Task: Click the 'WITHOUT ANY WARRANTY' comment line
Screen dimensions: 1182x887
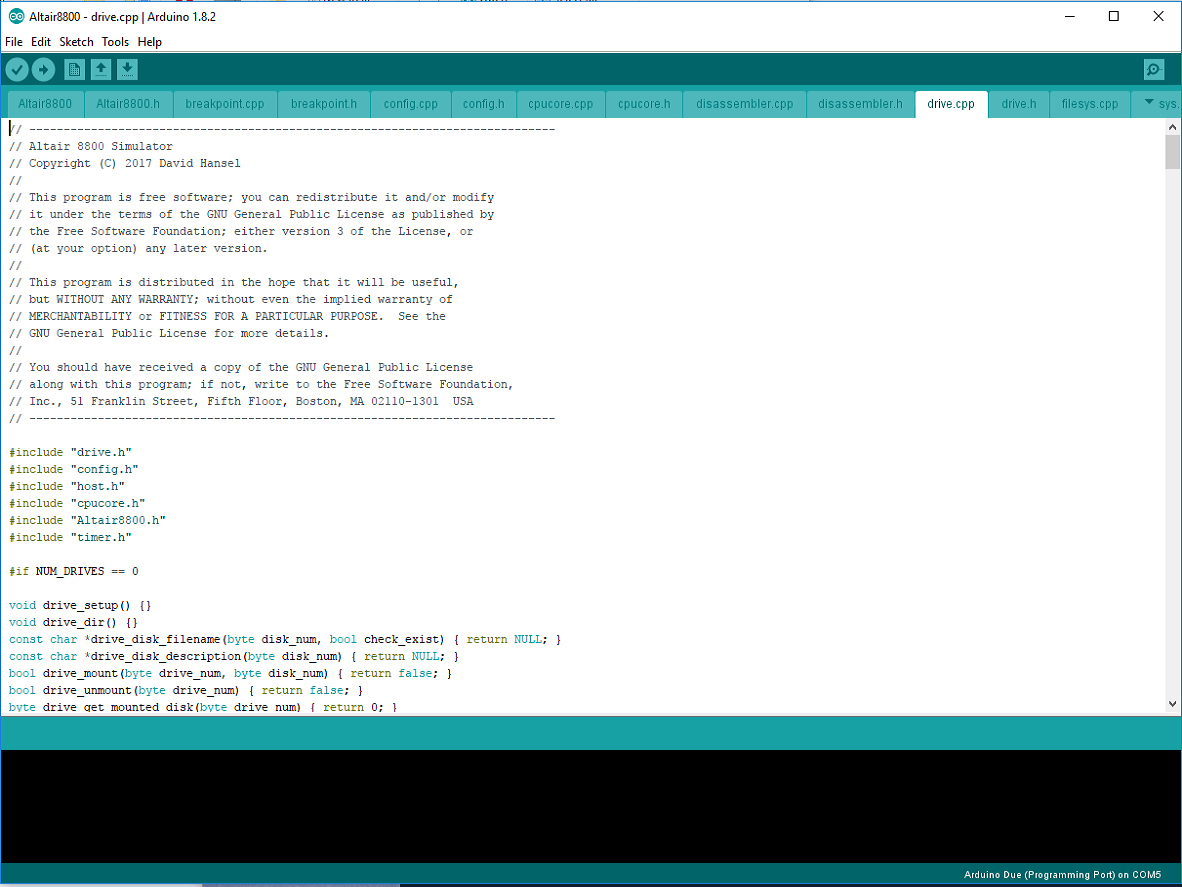Action: pyautogui.click(x=231, y=300)
